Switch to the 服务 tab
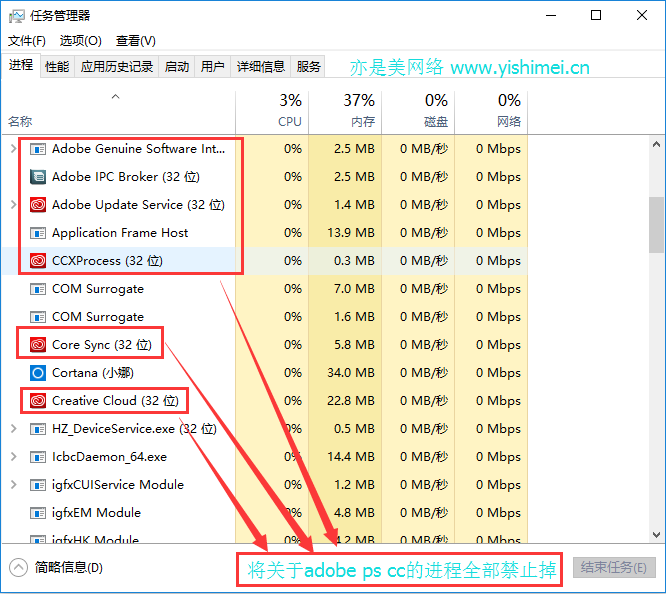The image size is (666, 594). (x=308, y=67)
